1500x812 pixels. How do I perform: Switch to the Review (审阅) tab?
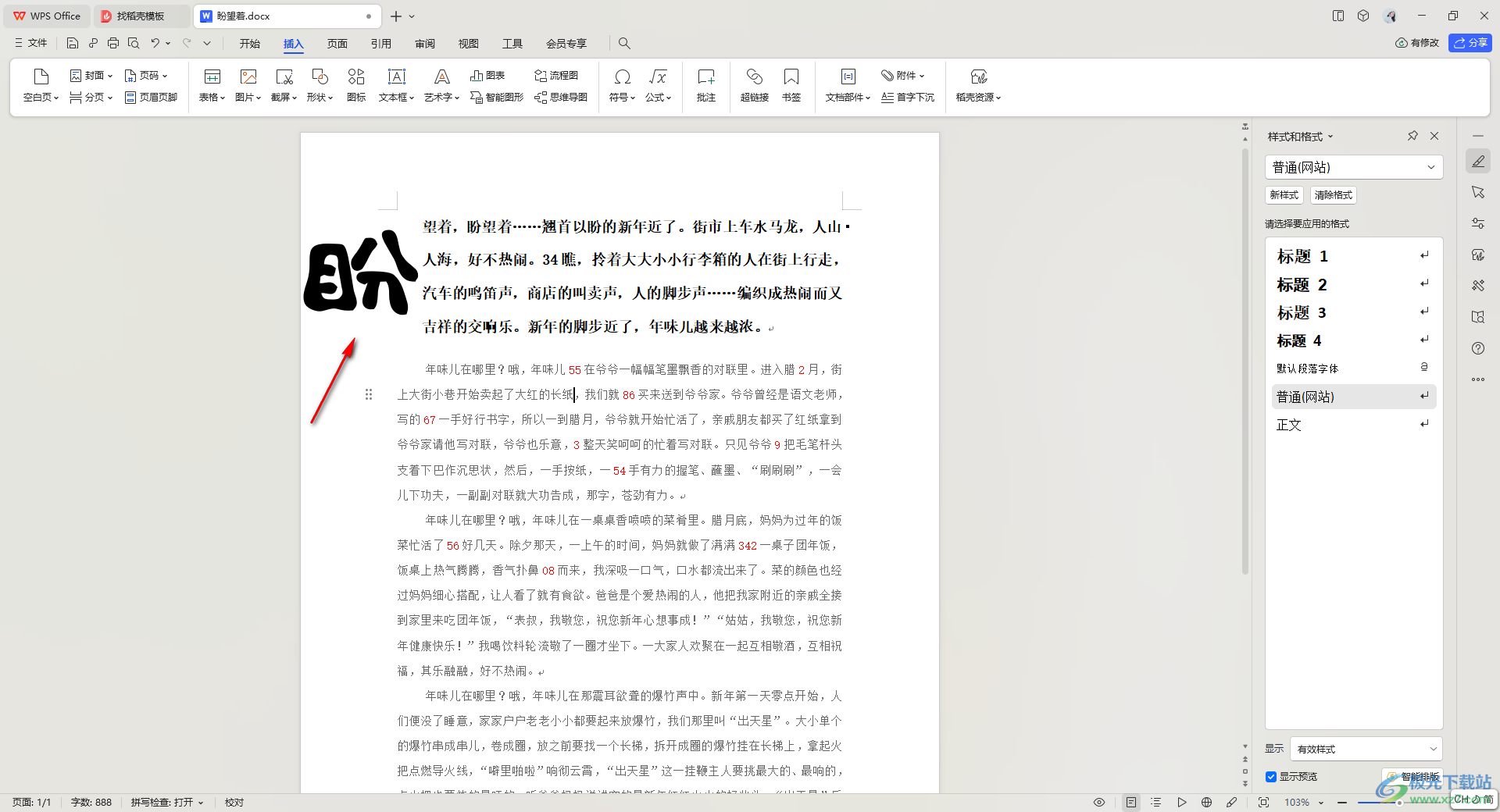point(425,44)
